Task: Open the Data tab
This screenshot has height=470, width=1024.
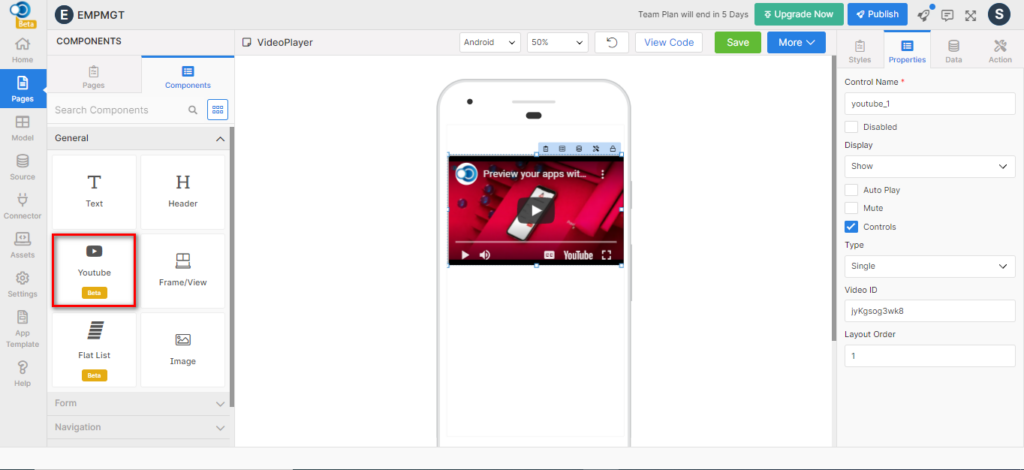Action: pyautogui.click(x=953, y=51)
